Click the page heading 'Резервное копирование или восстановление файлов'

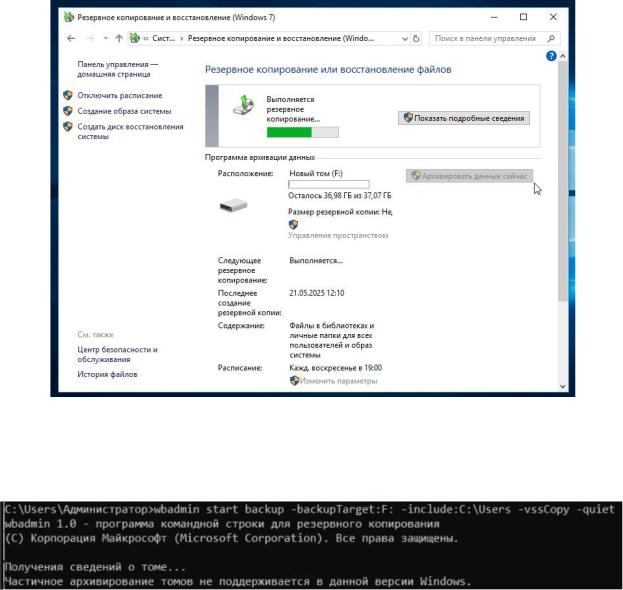coord(328,70)
